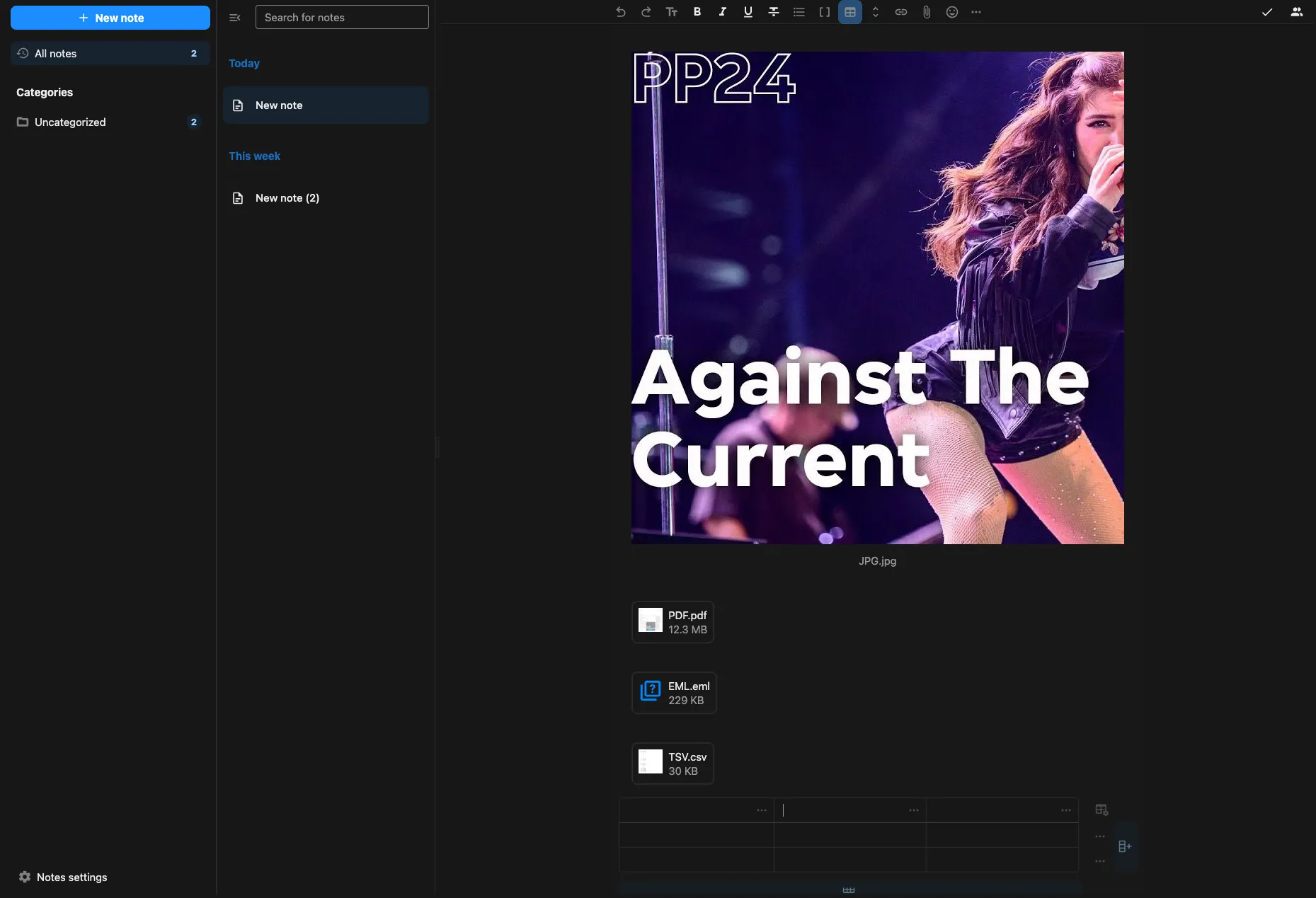Apply underline formatting
This screenshot has height=898, width=1316.
748,12
